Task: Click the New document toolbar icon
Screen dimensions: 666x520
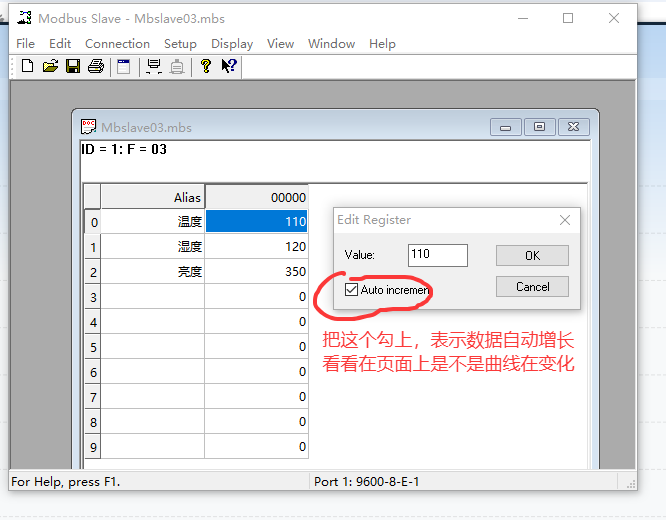Action: [x=28, y=66]
